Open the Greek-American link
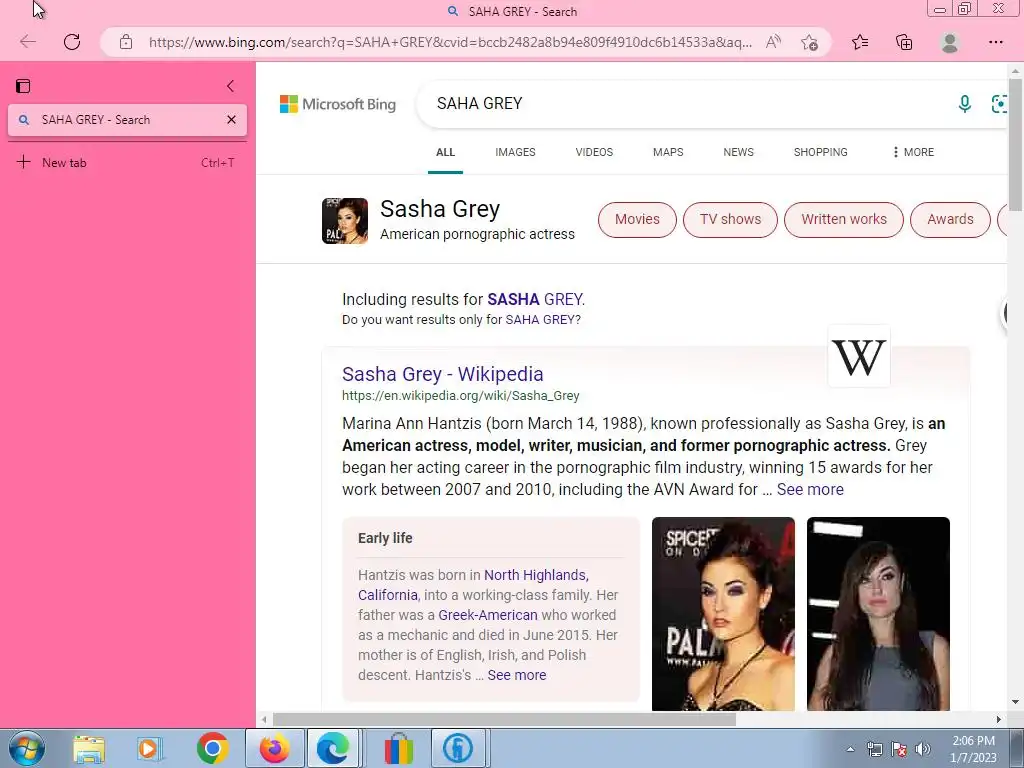The image size is (1024, 768). (488, 615)
